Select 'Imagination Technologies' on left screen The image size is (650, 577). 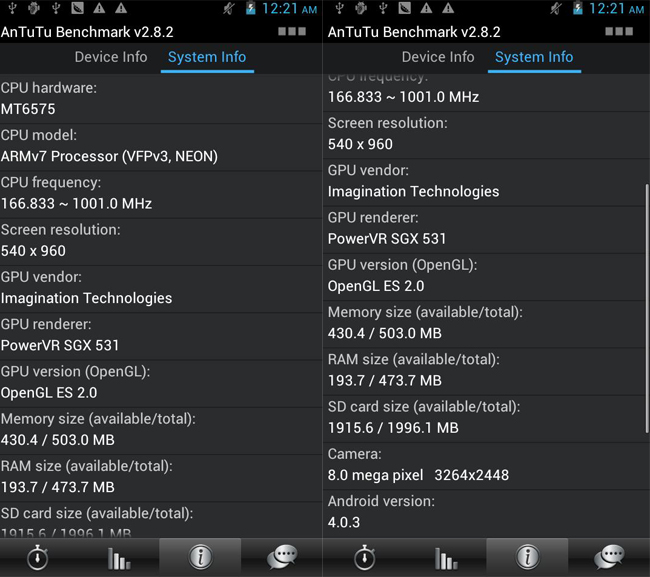[86, 298]
